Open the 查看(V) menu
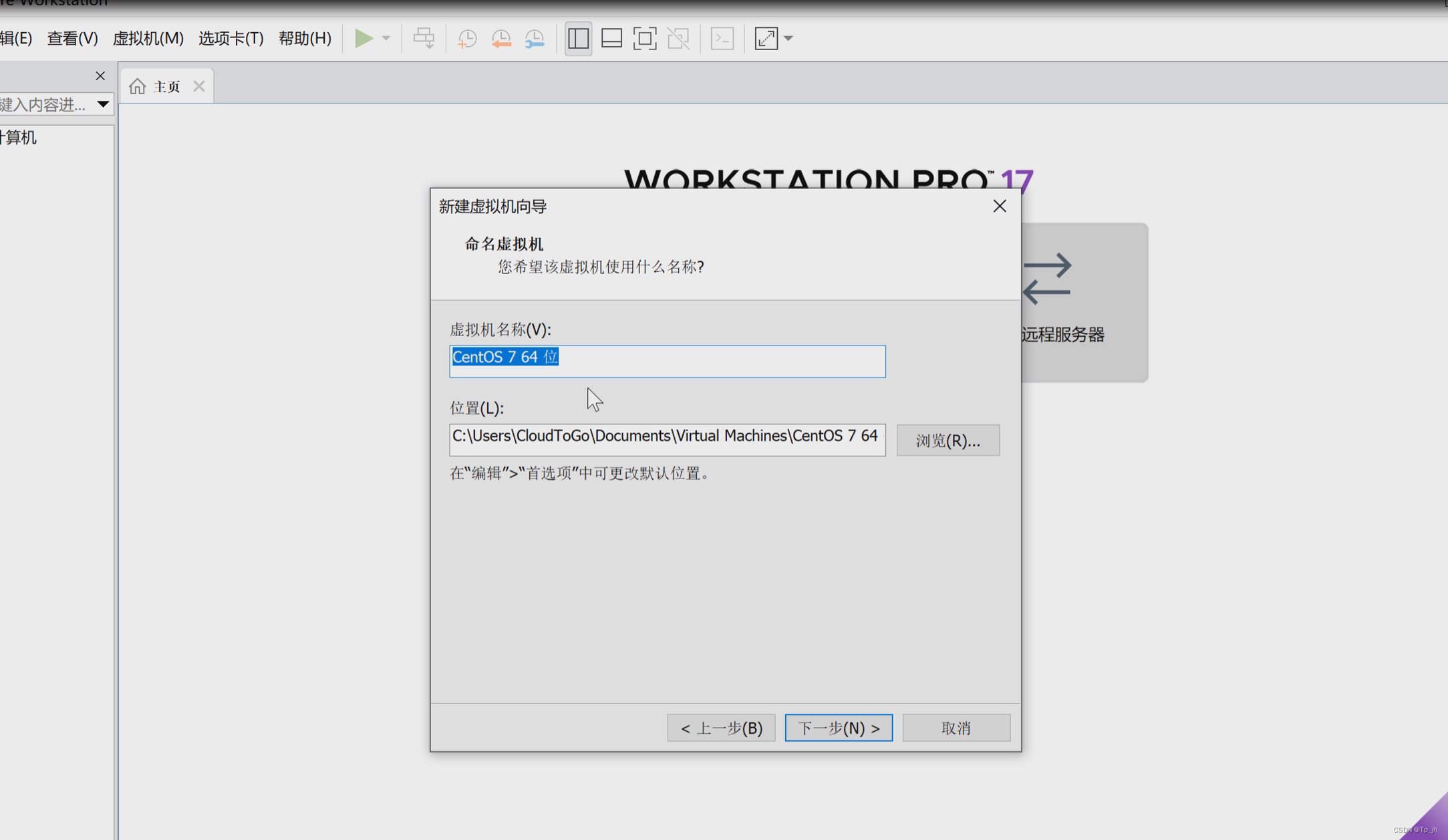1448x840 pixels. 72,38
